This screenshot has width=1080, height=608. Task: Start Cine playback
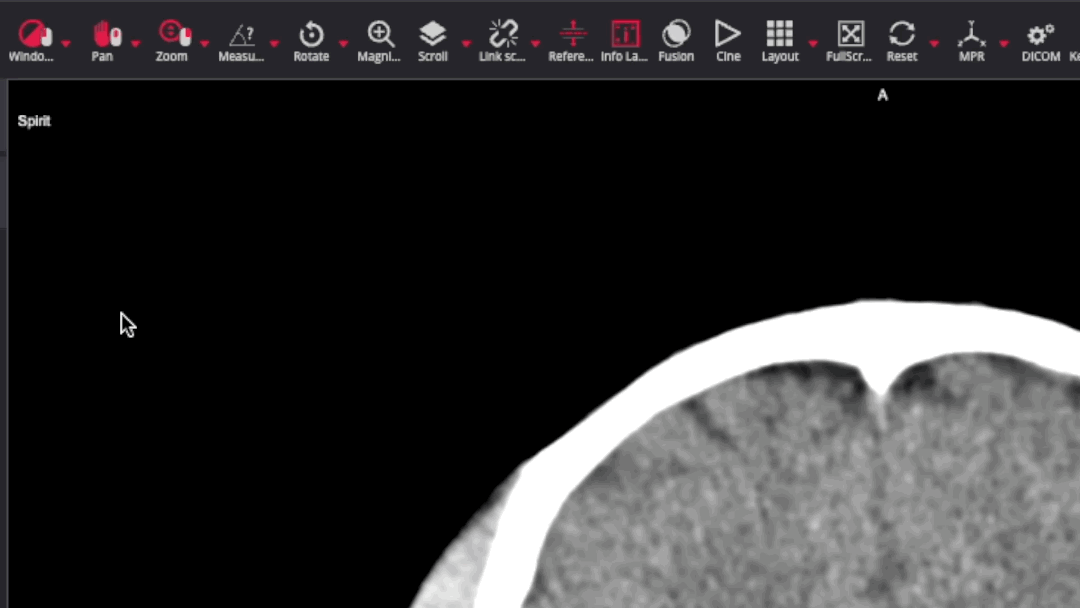(728, 41)
